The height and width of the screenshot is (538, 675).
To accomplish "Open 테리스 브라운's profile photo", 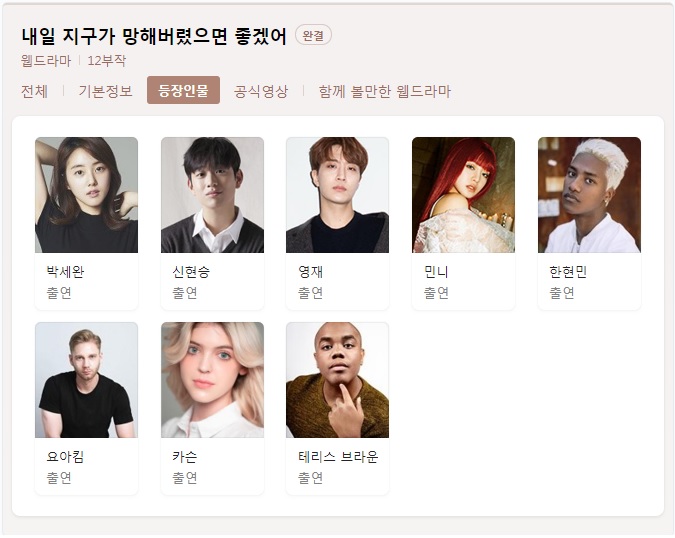I will (x=338, y=380).
